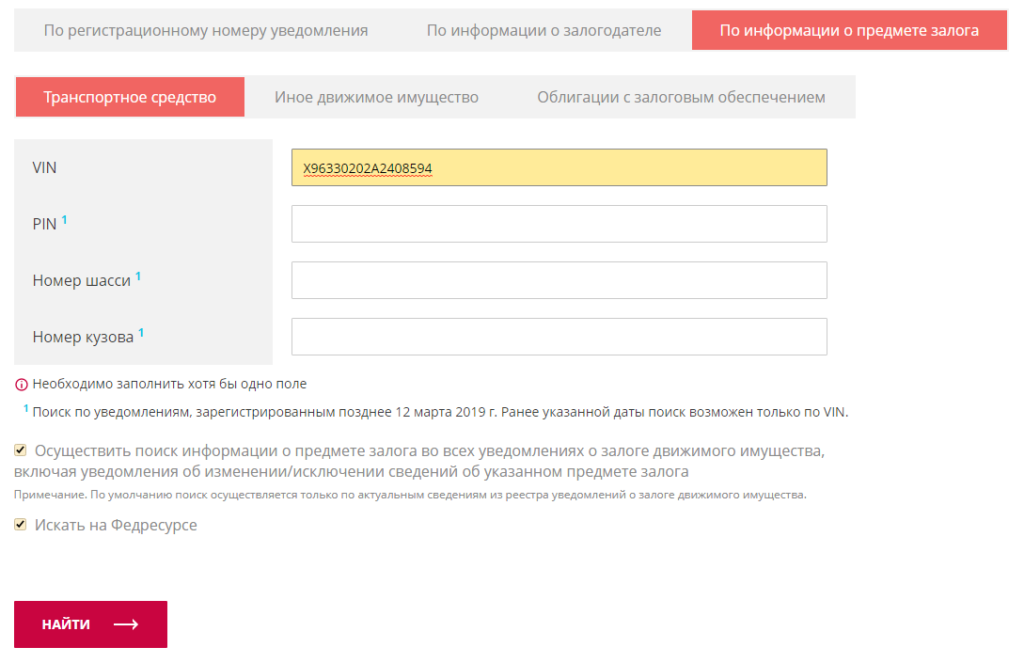Switch to 'По информации о залогодателе' tab
Screen dimensions: 1024x663
[x=543, y=30]
